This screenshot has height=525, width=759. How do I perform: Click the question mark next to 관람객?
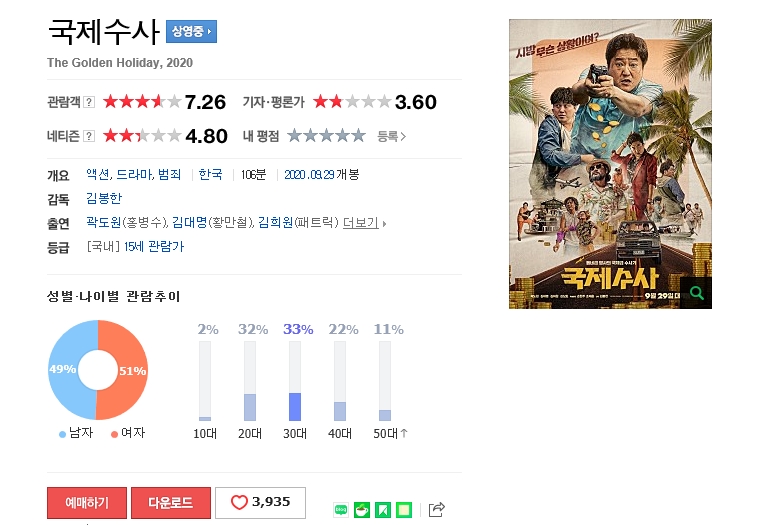[89, 102]
